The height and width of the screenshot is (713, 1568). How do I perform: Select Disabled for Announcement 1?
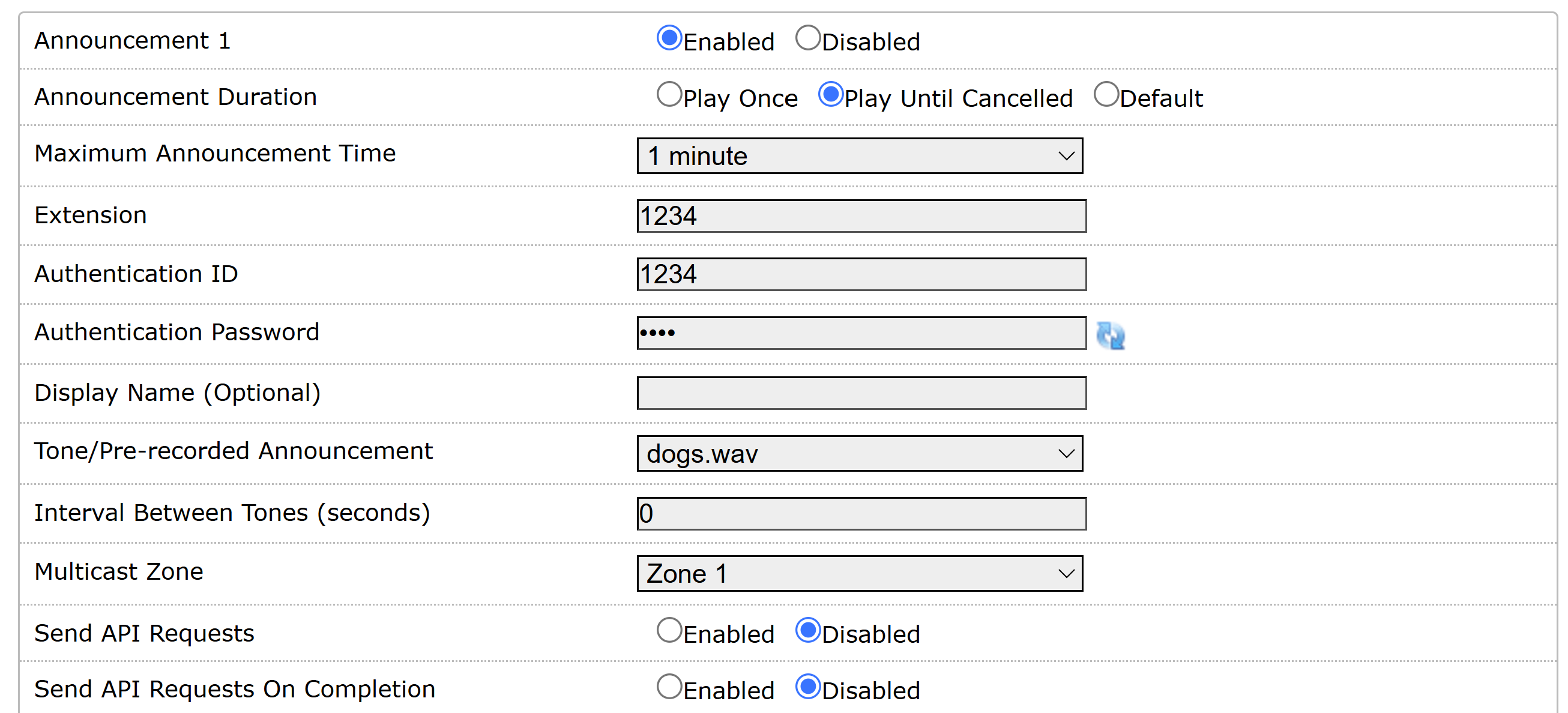pyautogui.click(x=808, y=38)
